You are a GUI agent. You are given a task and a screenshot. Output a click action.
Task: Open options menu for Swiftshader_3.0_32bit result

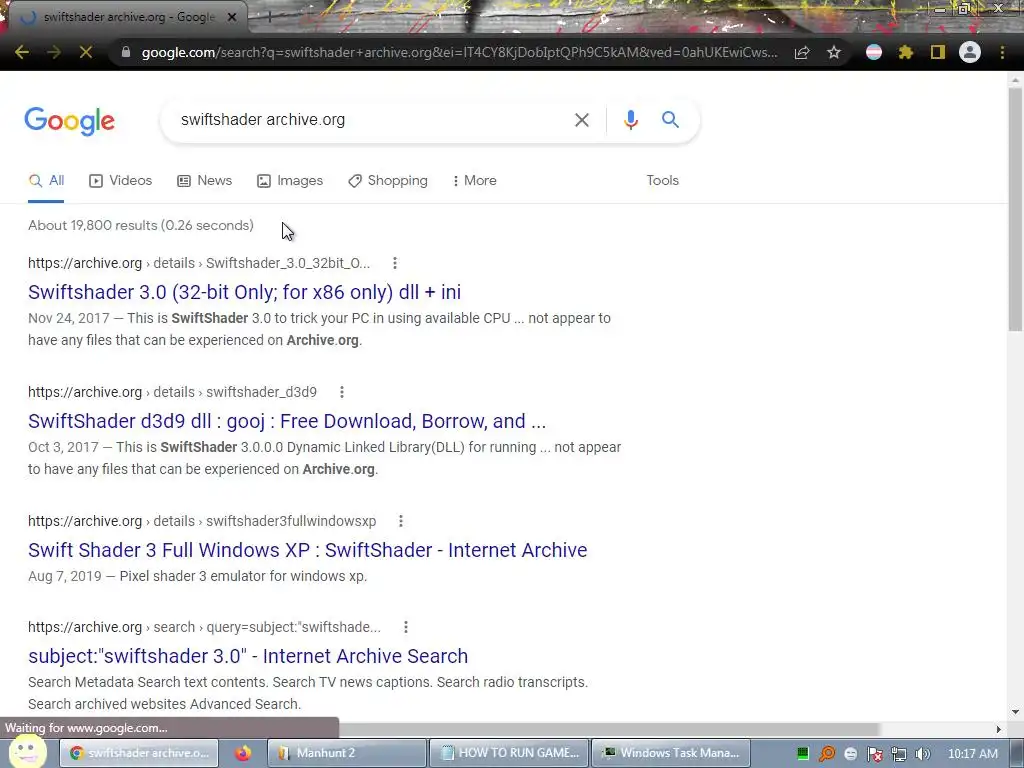point(394,263)
